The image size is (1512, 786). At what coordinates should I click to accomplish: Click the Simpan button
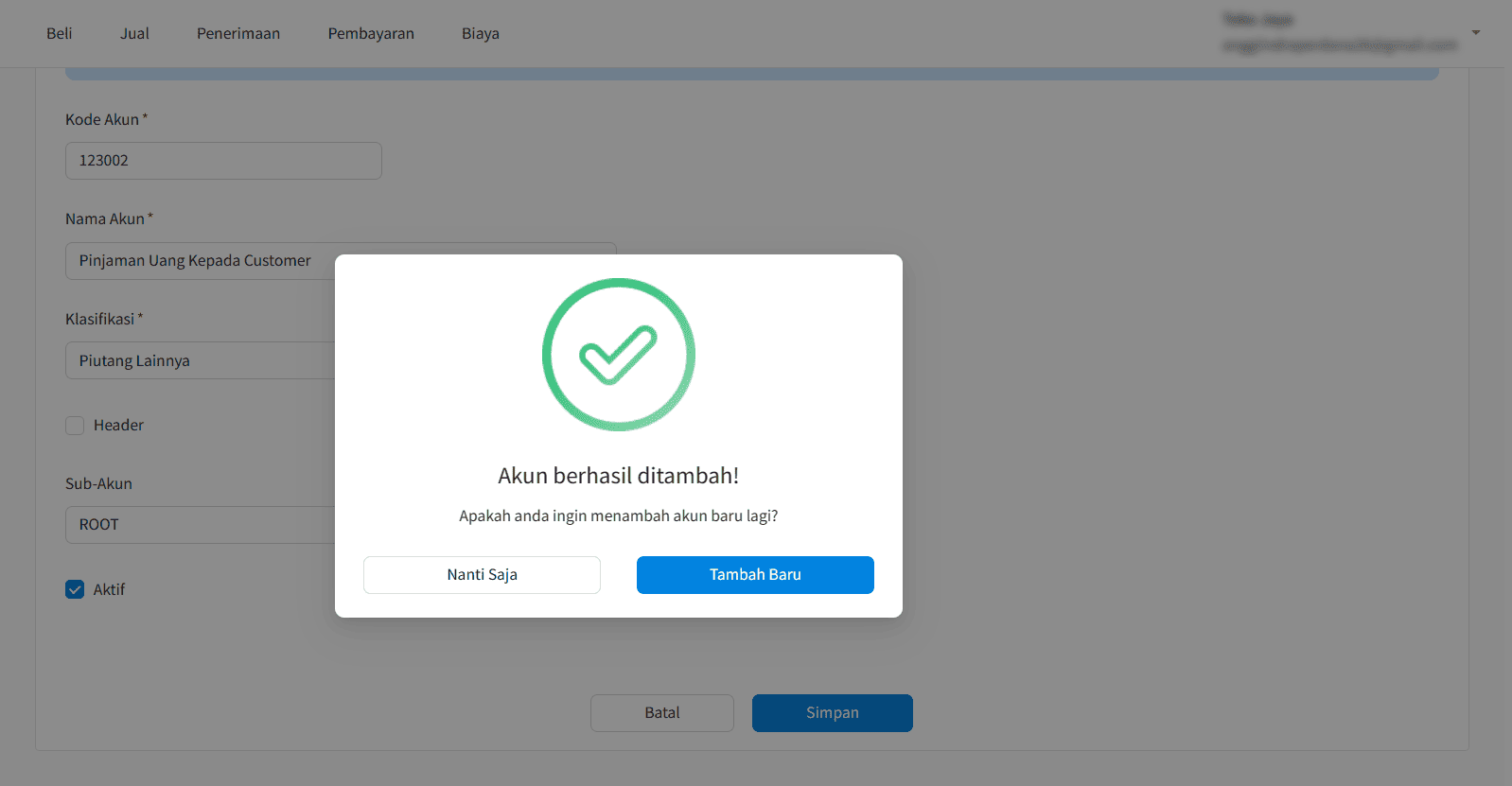(x=833, y=713)
